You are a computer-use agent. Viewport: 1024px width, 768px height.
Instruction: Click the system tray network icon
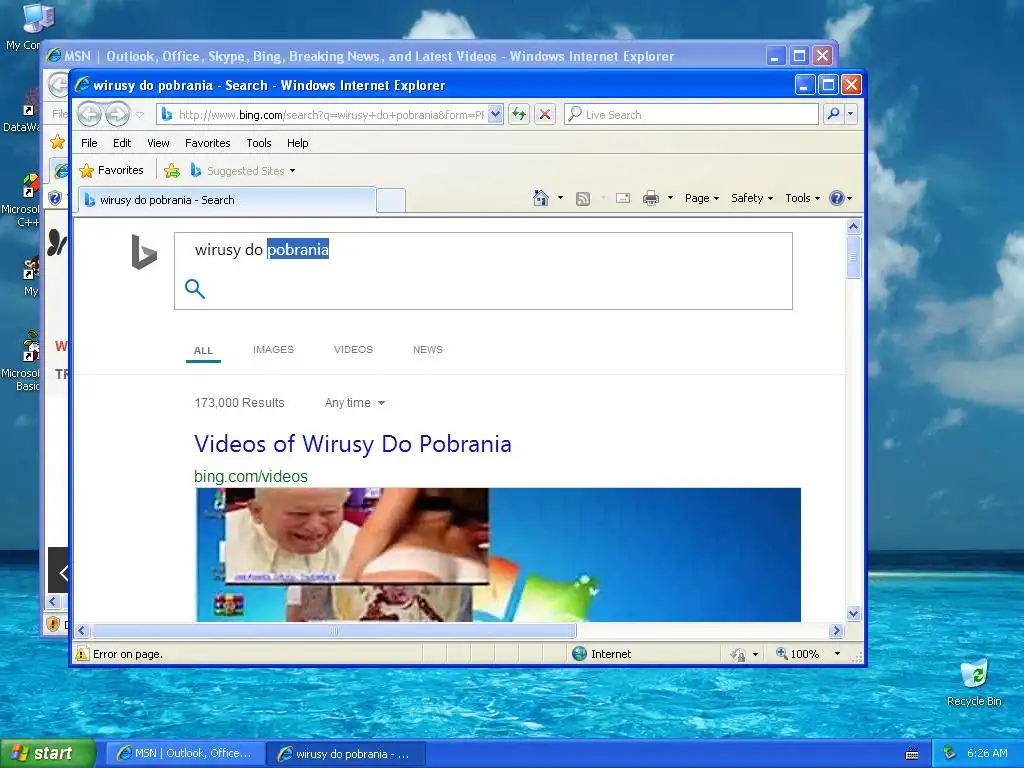coord(949,754)
